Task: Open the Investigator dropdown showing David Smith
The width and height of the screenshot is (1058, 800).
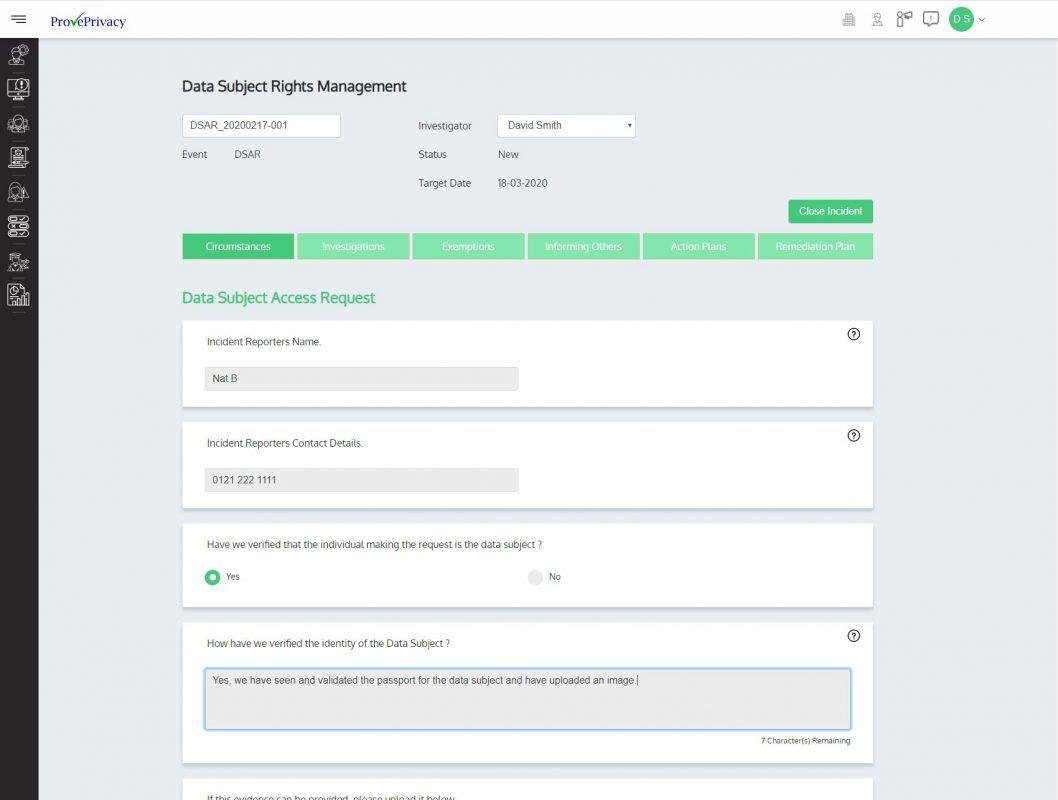Action: pos(566,126)
